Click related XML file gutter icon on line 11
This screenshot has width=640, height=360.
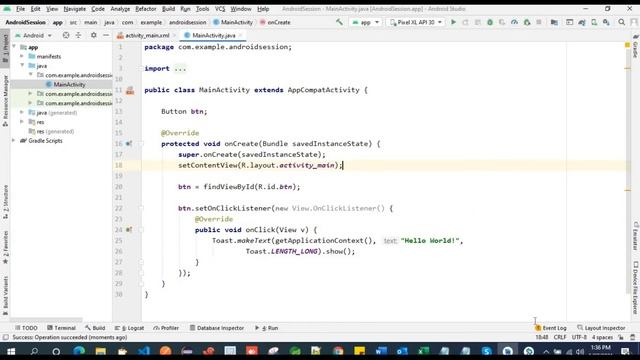pyautogui.click(x=130, y=90)
